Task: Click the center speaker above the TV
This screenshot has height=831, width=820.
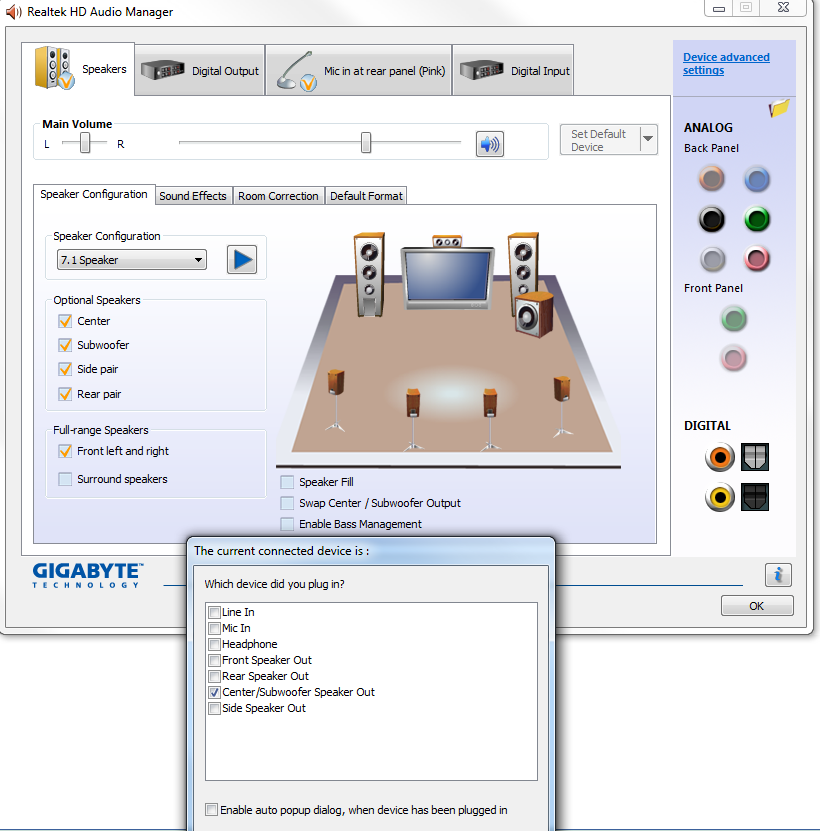Action: tap(447, 242)
